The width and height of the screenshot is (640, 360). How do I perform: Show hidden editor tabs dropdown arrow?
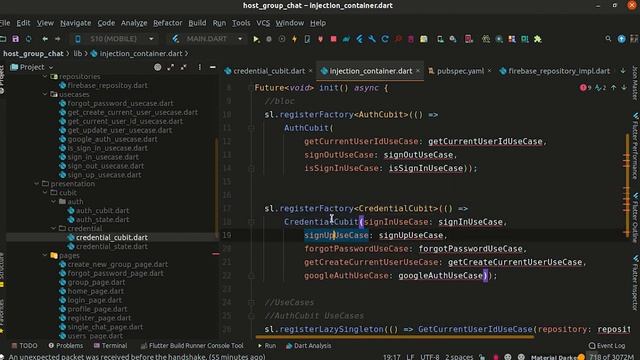[x=623, y=71]
